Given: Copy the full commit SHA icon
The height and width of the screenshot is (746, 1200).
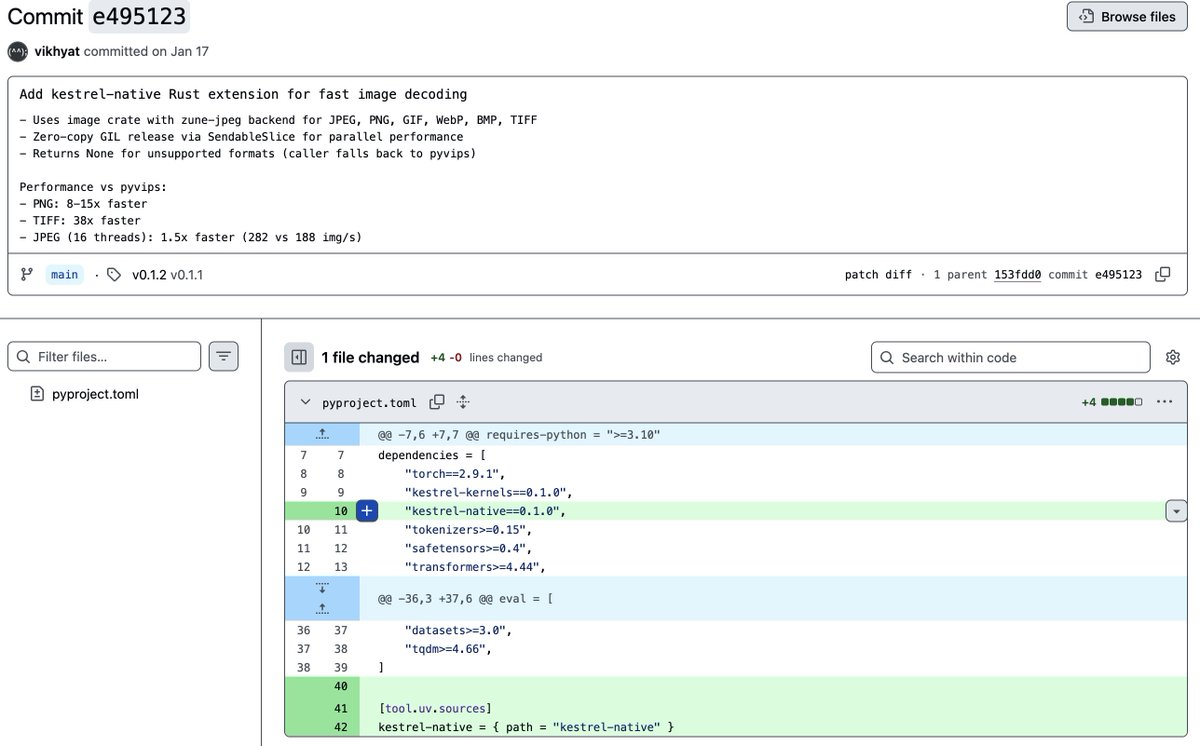Looking at the screenshot, I should 1162,274.
